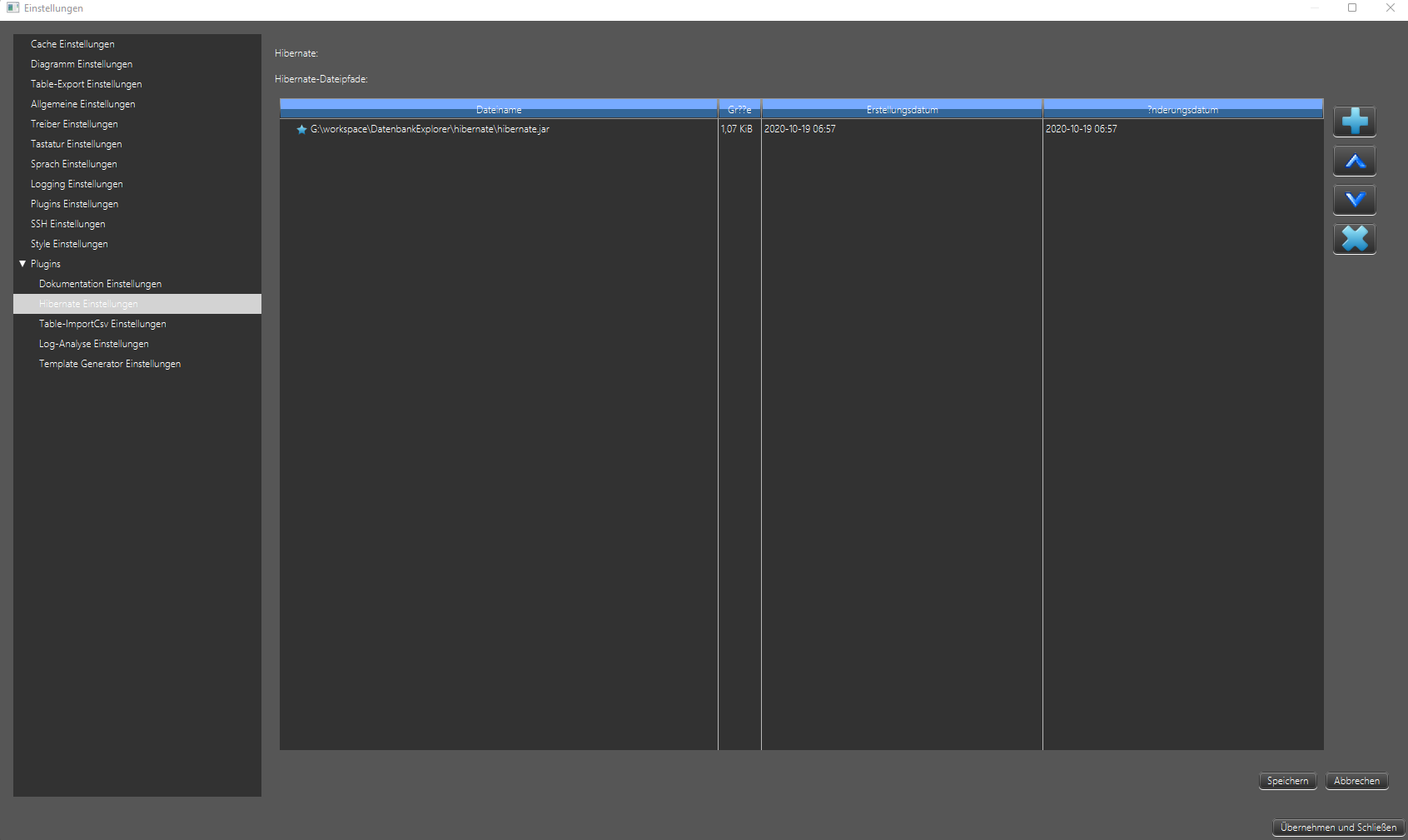Viewport: 1408px width, 840px height.
Task: Remove entry with the blue X button
Action: click(1354, 239)
